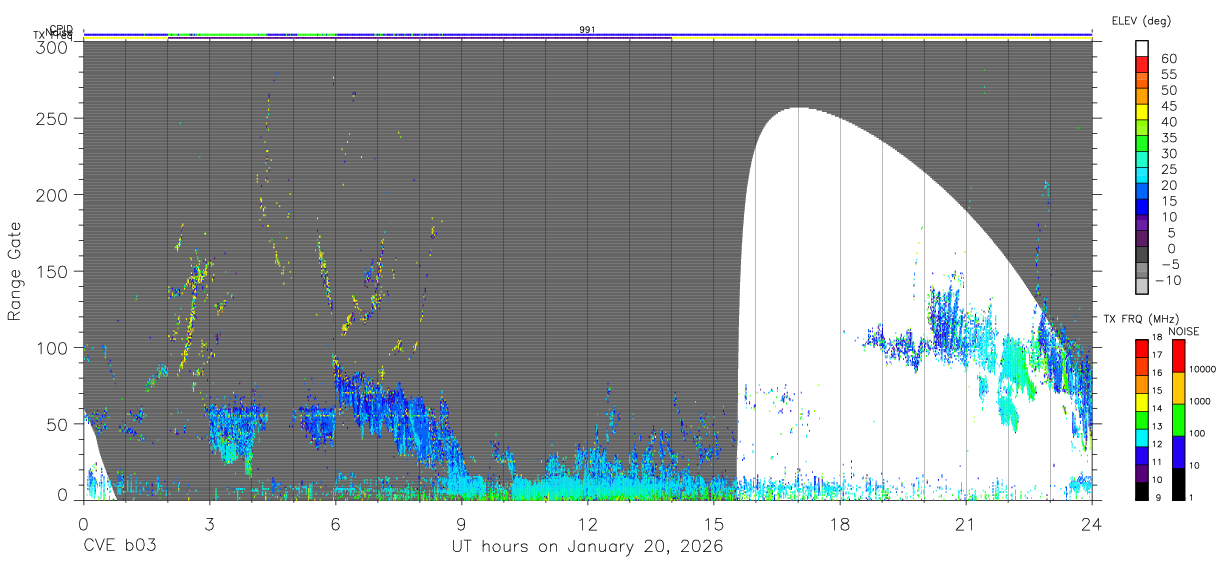Click the 'ELEV (deg)' colorbar title
The image size is (1228, 567).
click(1141, 20)
